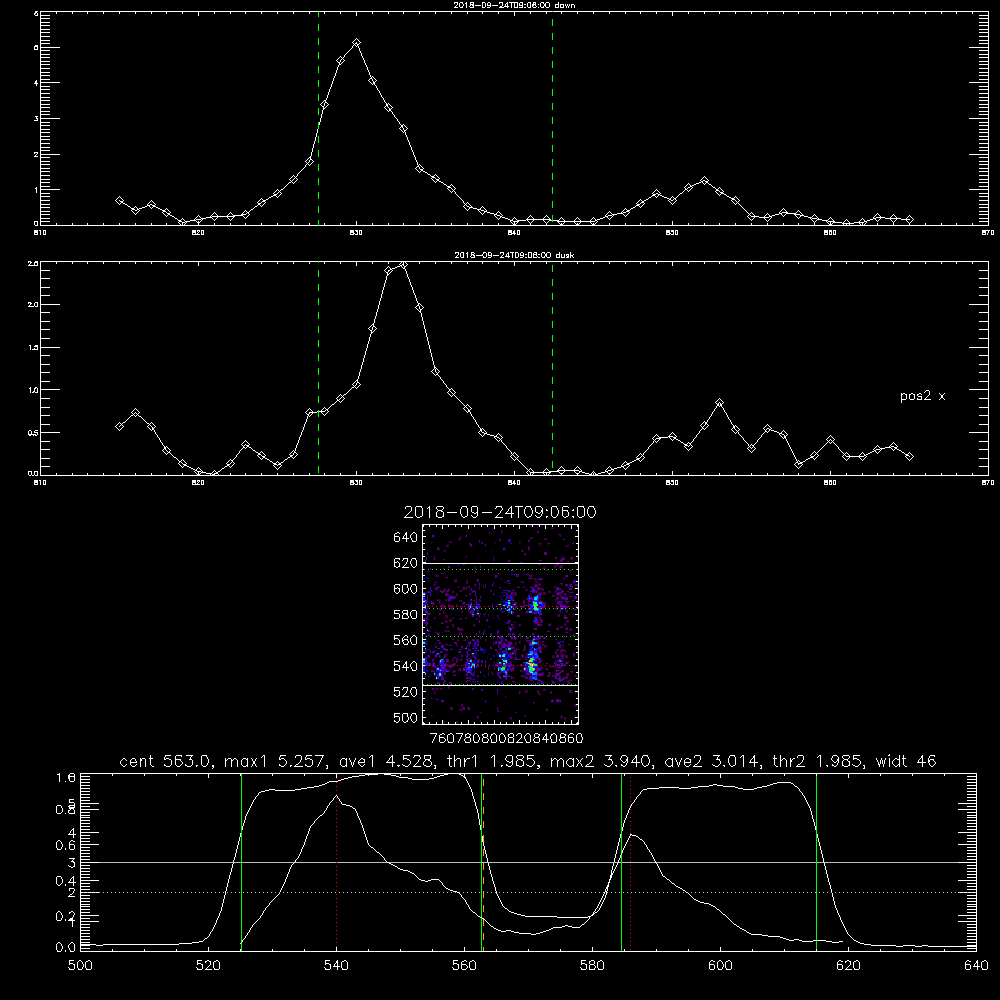
Task: Click the "640" y-axis label of heatmap
Action: 406,538
